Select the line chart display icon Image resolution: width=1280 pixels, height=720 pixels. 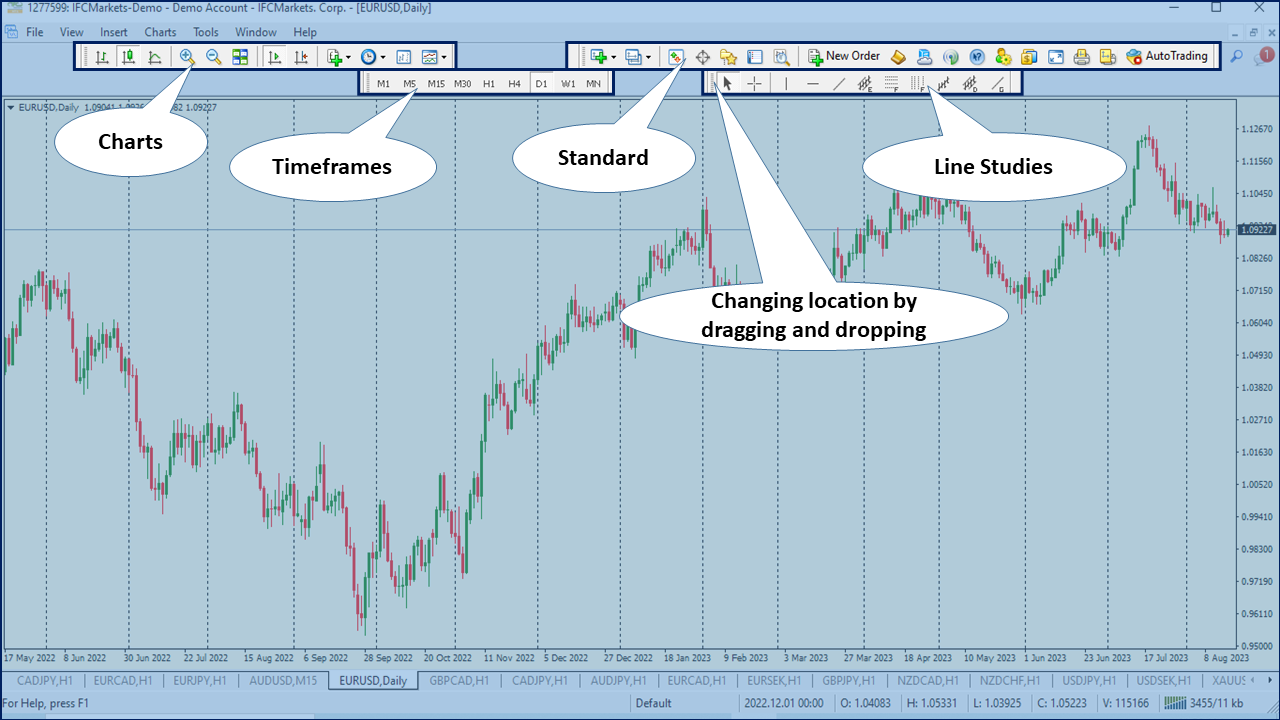155,57
